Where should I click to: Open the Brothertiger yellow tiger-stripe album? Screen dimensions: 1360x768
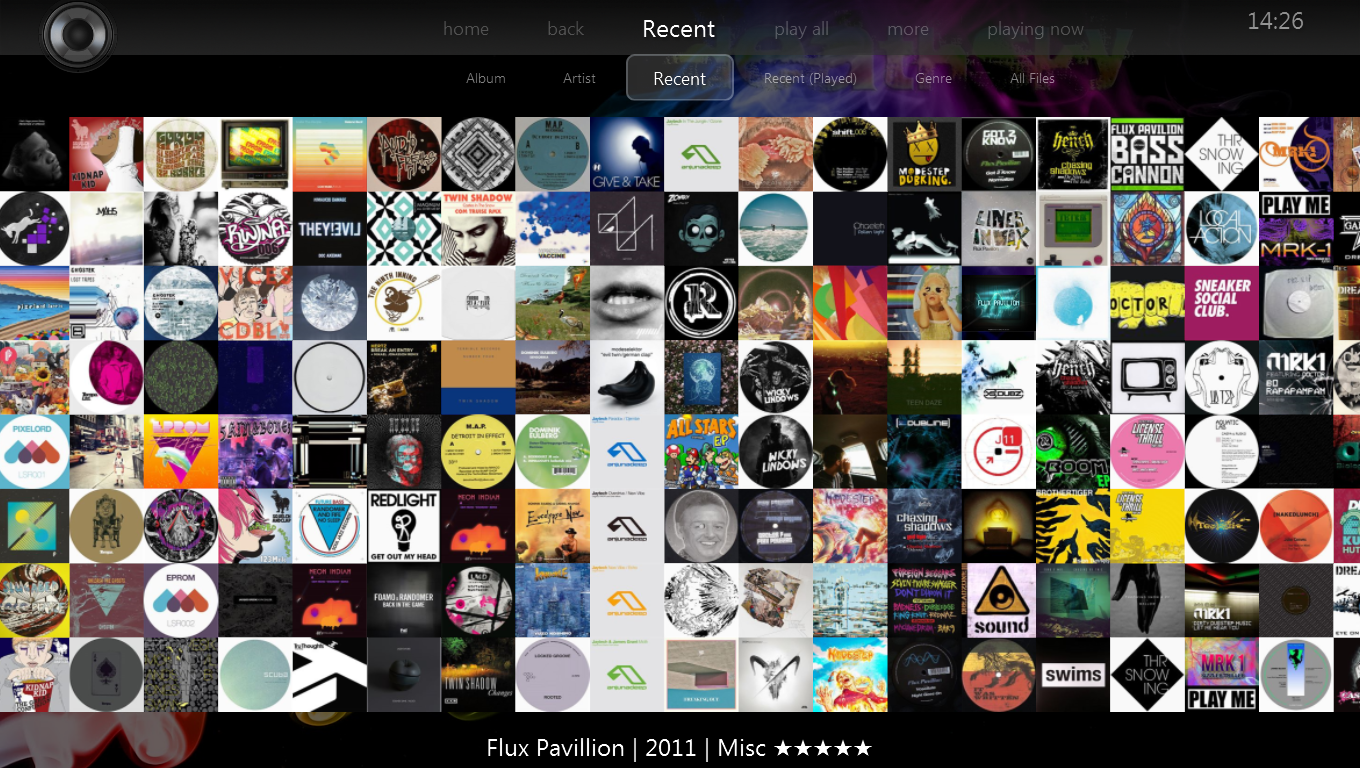tap(1073, 526)
